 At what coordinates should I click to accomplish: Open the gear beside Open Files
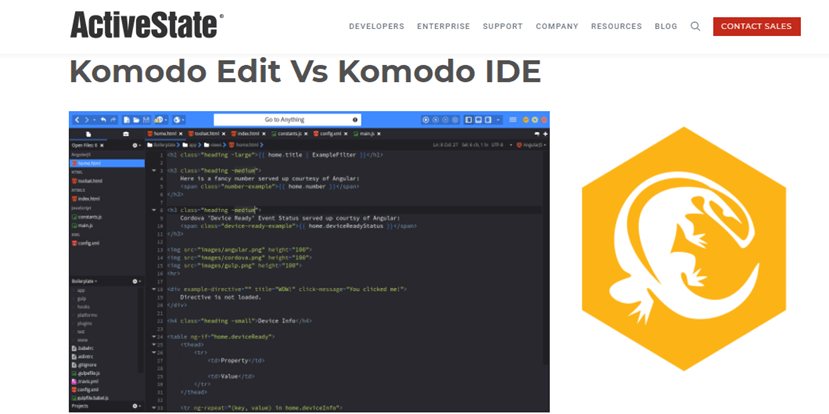pyautogui.click(x=135, y=145)
